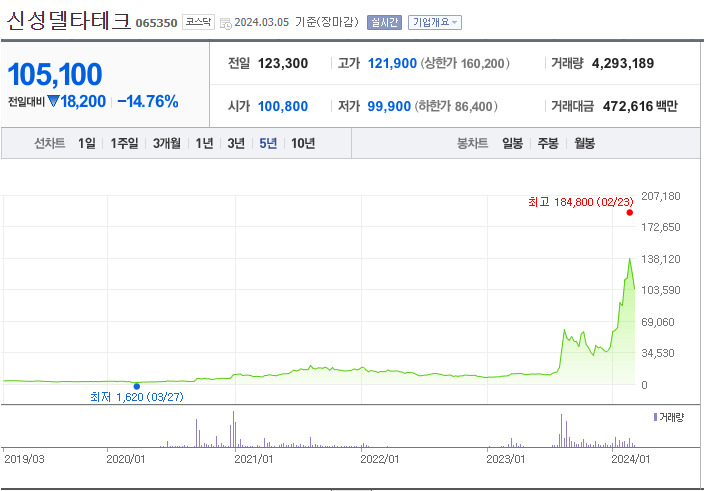Open the 기업개요 dropdown
Image resolution: width=704 pixels, height=491 pixels.
point(435,22)
